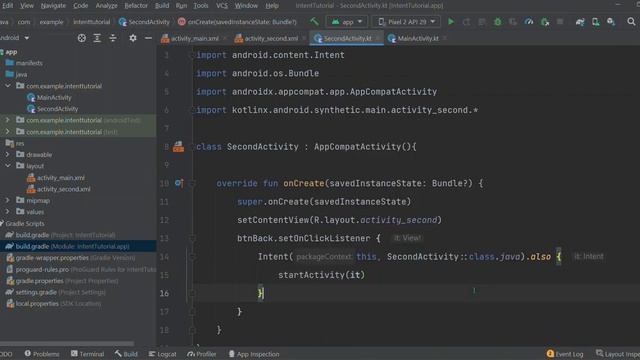Click the Profile app gauge icon
Screen dimensions: 640x360
529,22
